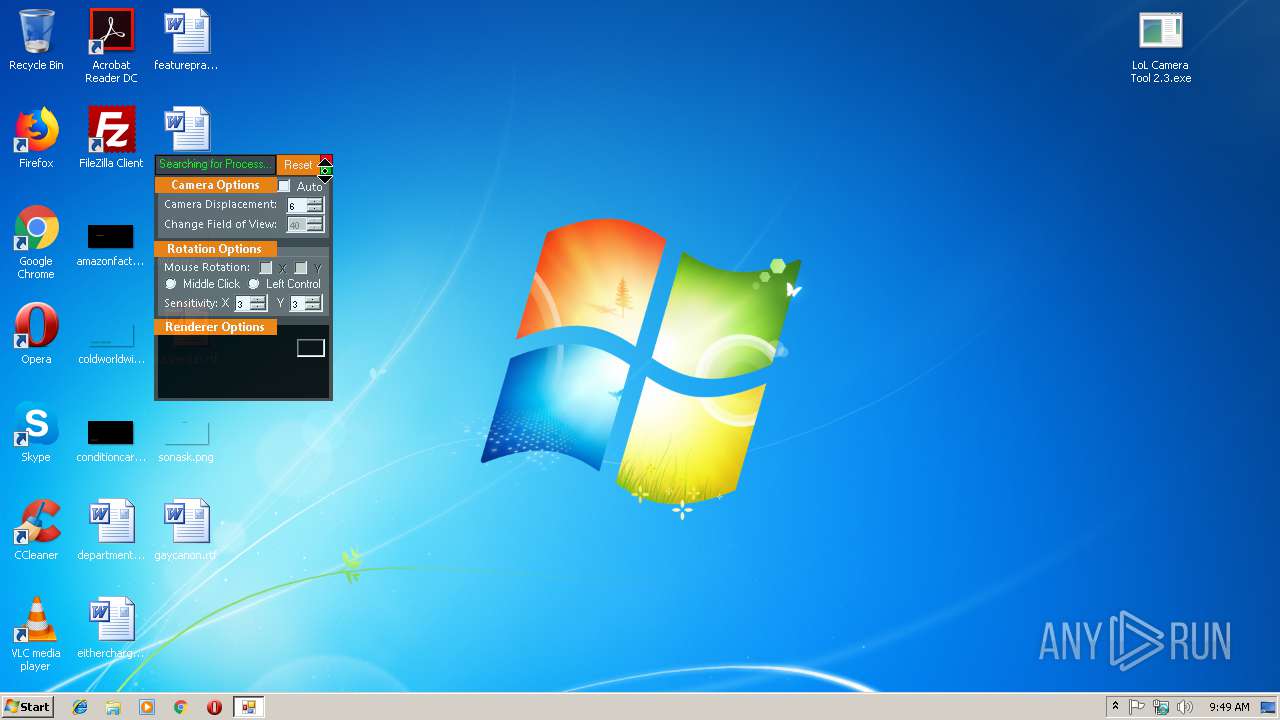1280x720 pixels.
Task: Open the Action Center flag icon
Action: click(1137, 707)
